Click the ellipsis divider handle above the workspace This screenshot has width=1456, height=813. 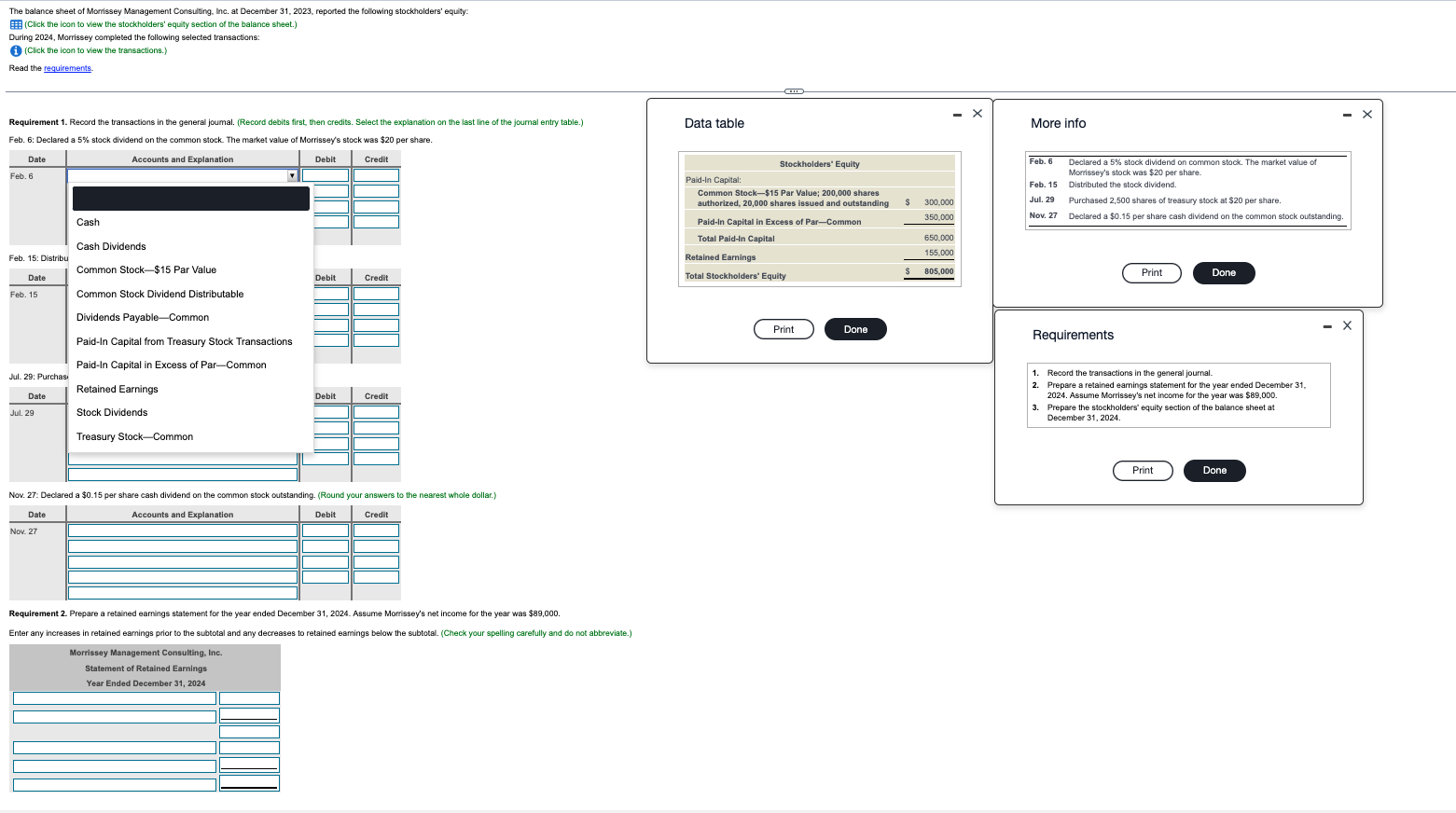794,90
